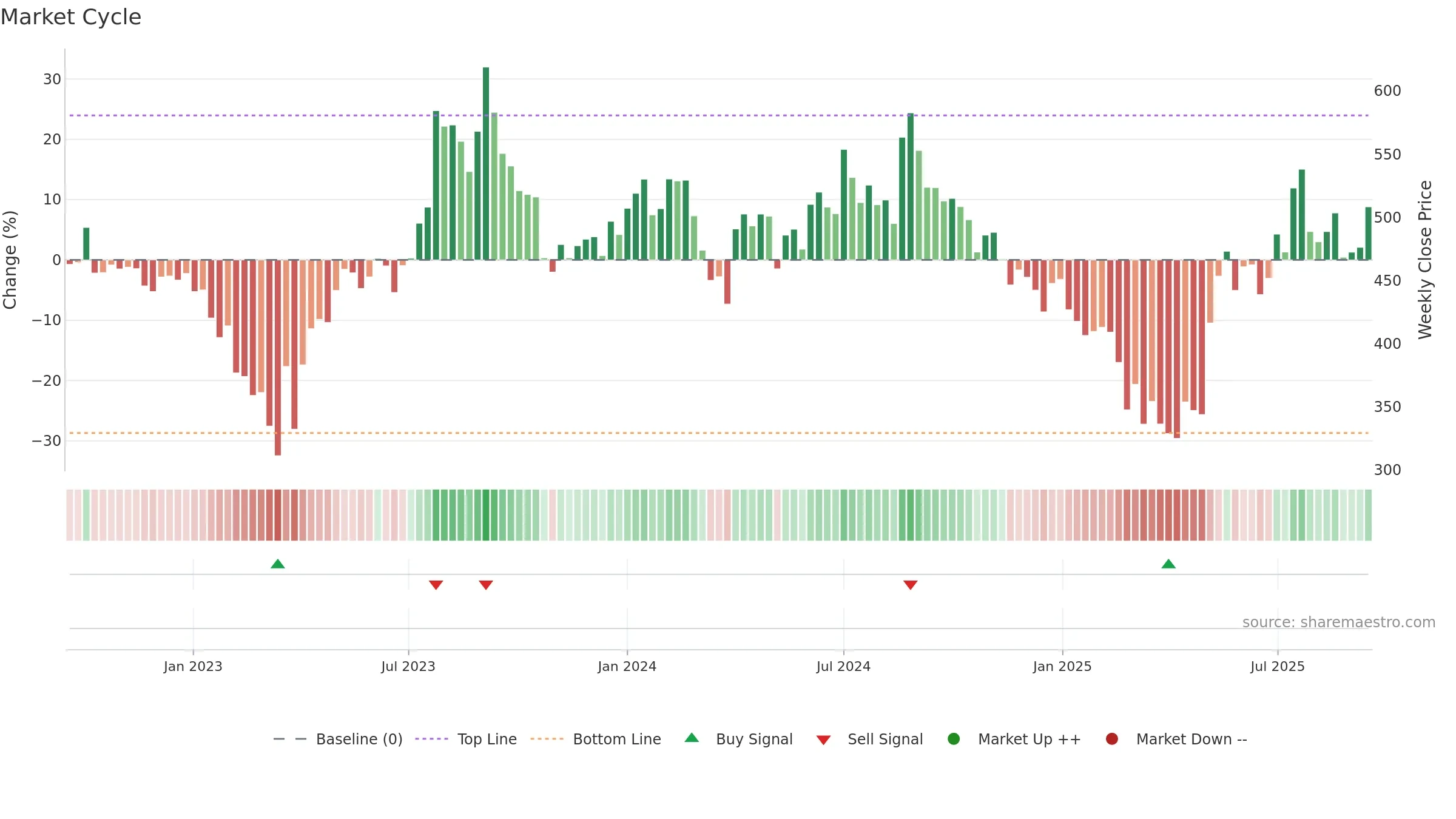
Task: Click the source: sharemaestro.com text
Action: click(1339, 622)
